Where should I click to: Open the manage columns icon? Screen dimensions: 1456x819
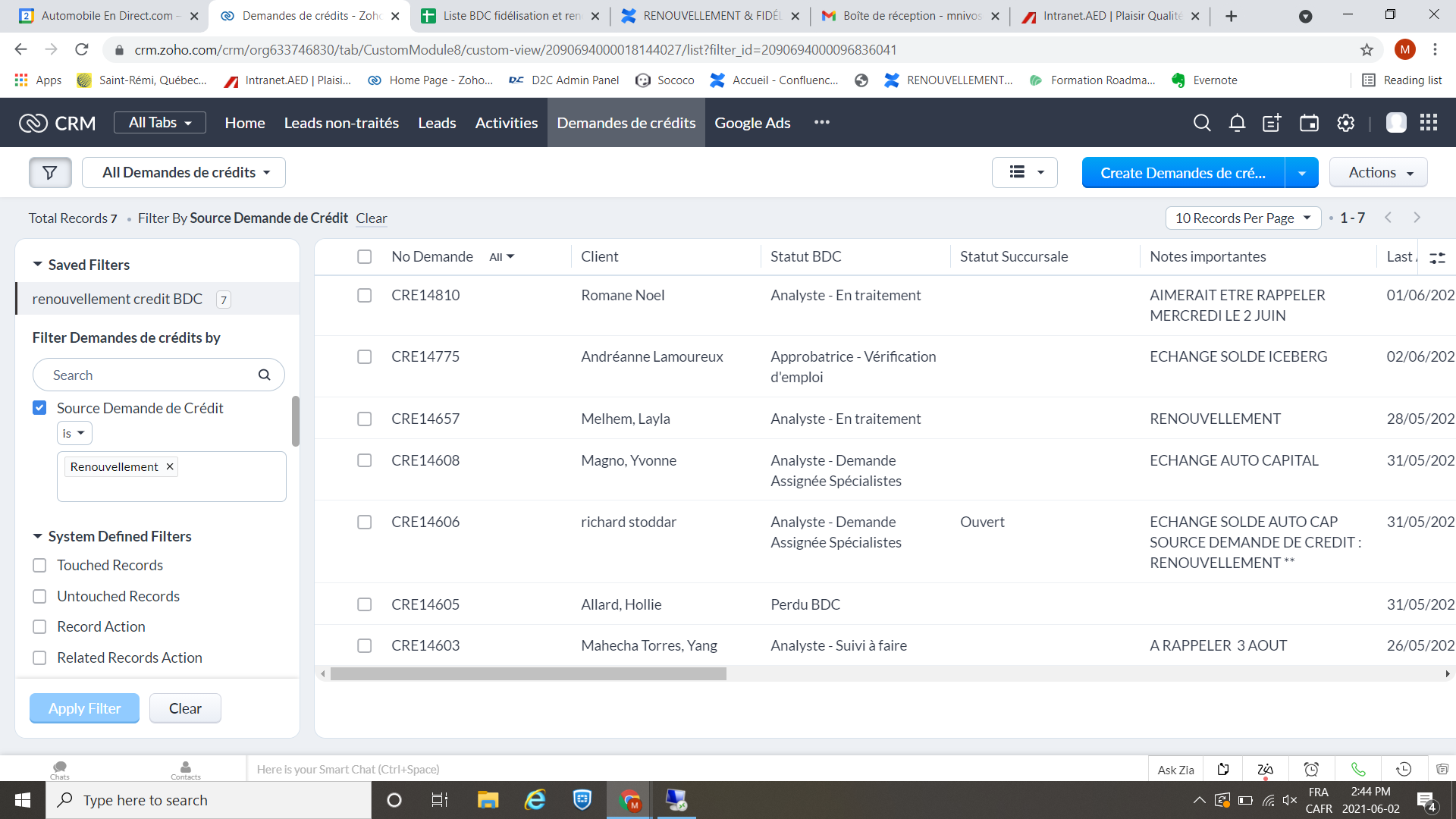click(x=1437, y=258)
